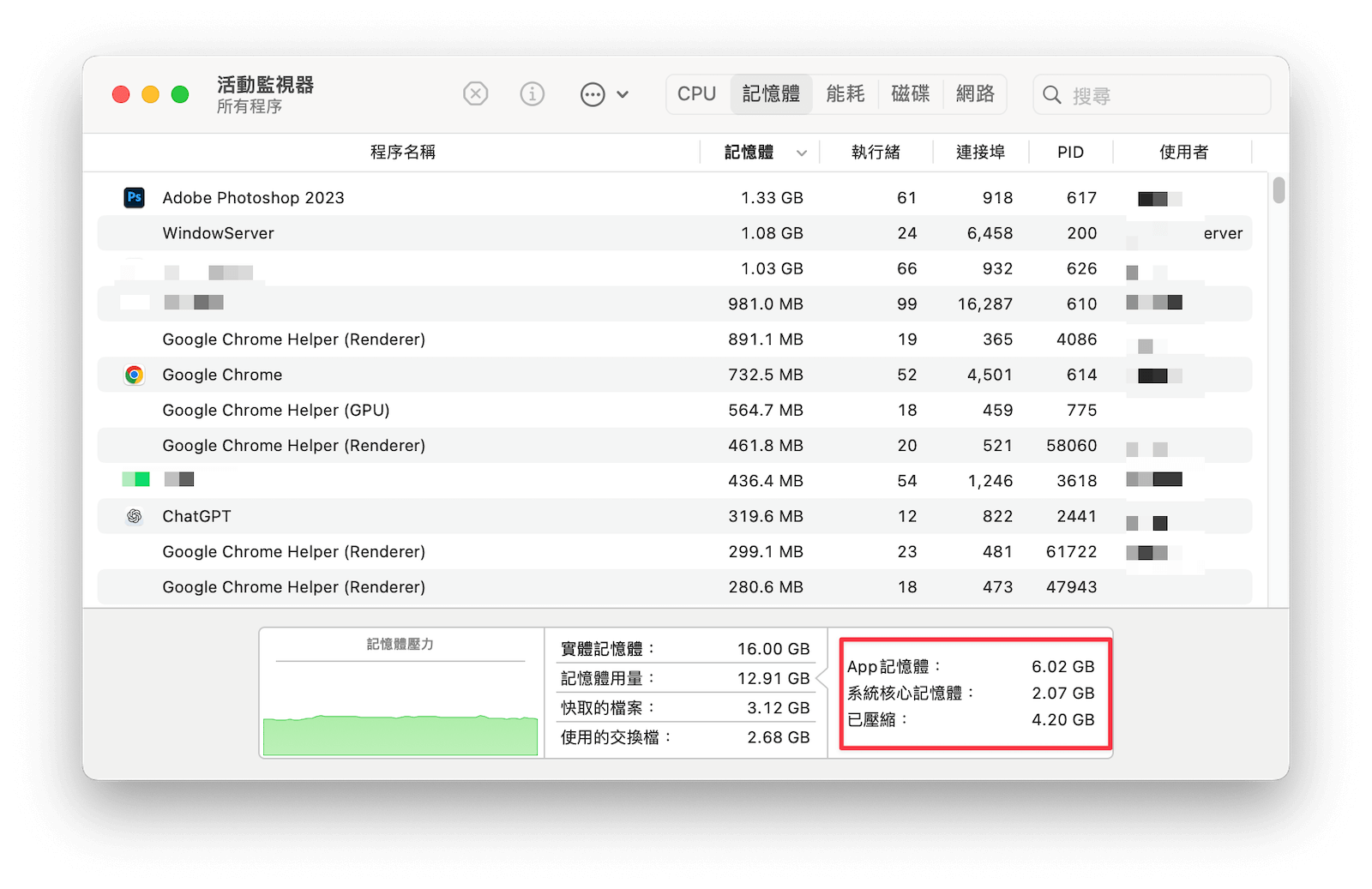Click the 16,287 ports value
This screenshot has width=1372, height=889.
click(x=985, y=304)
